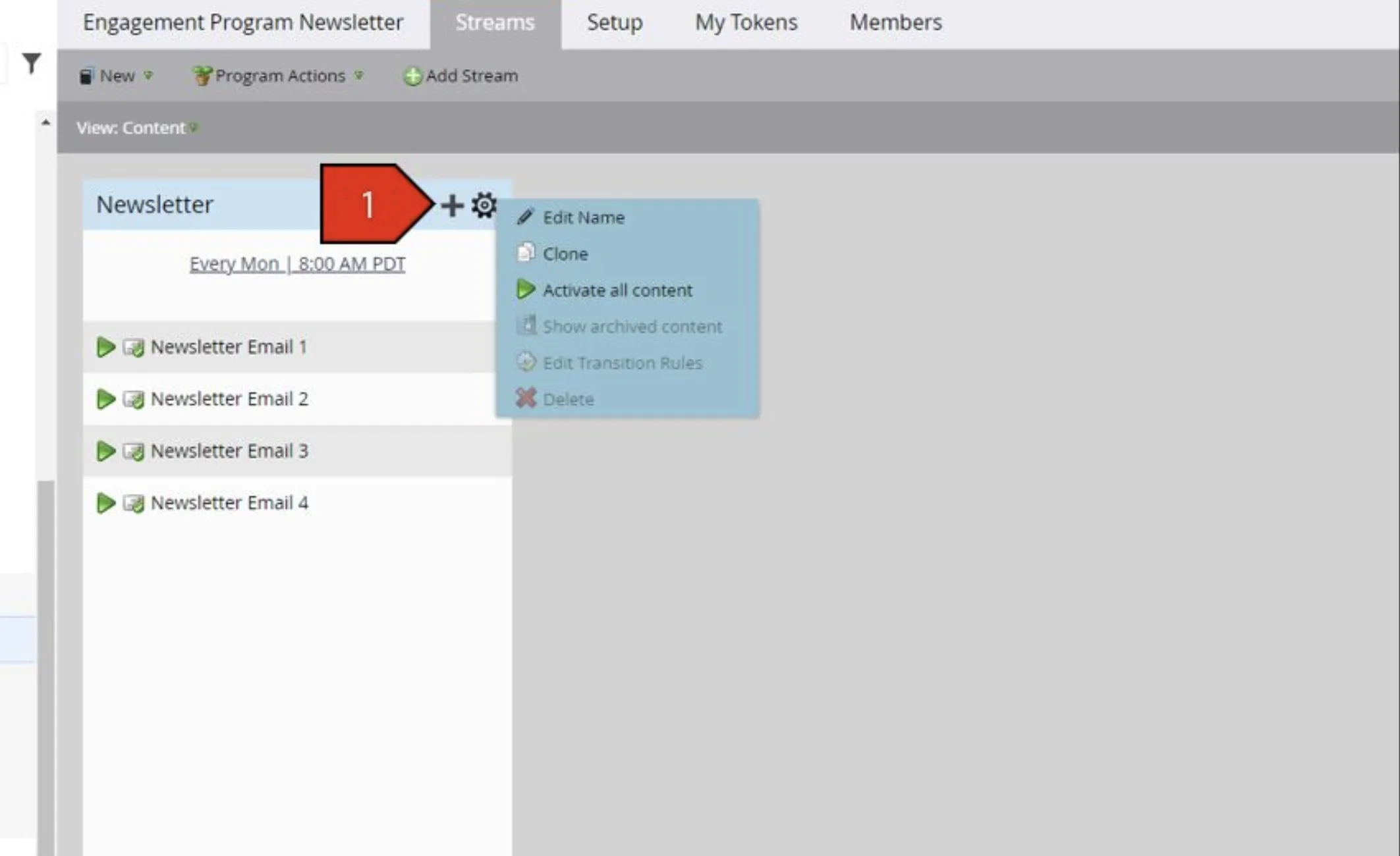Click the green play icon beside Activate all content
The image size is (1400, 856).
(x=526, y=289)
